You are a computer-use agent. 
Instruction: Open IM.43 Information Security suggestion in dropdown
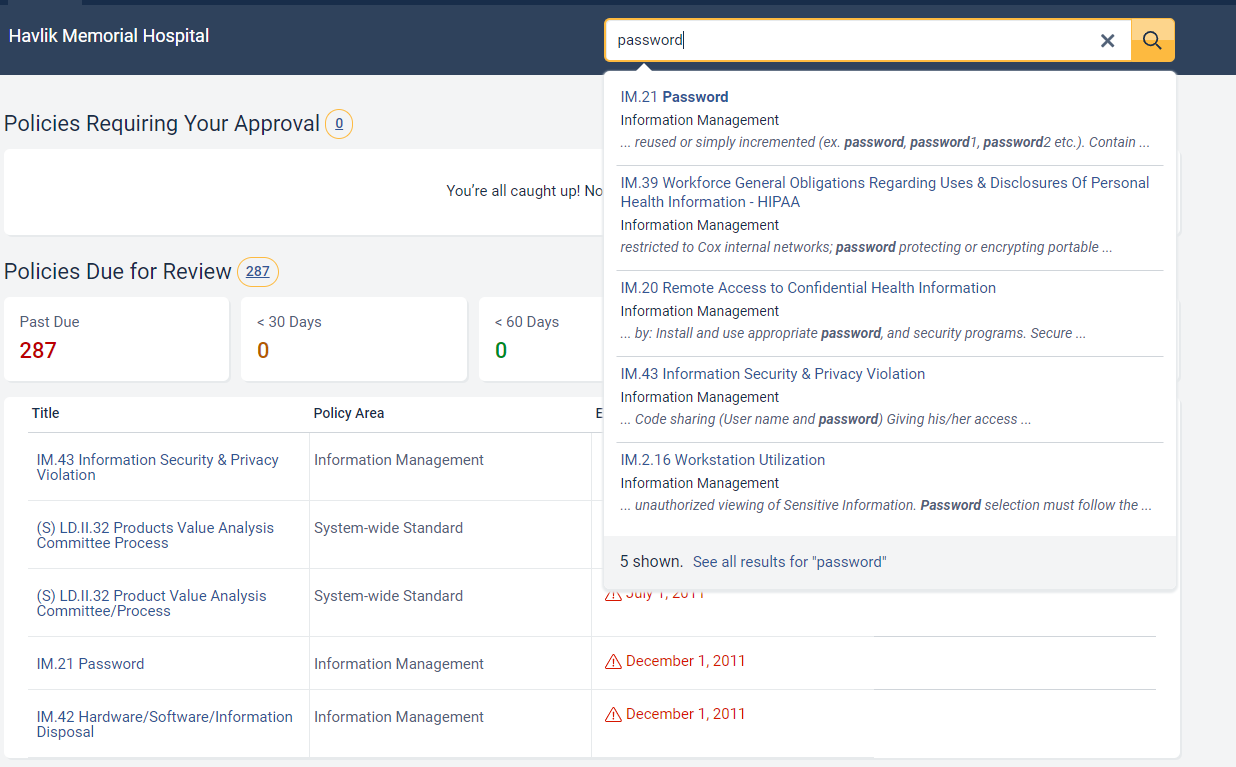click(772, 374)
